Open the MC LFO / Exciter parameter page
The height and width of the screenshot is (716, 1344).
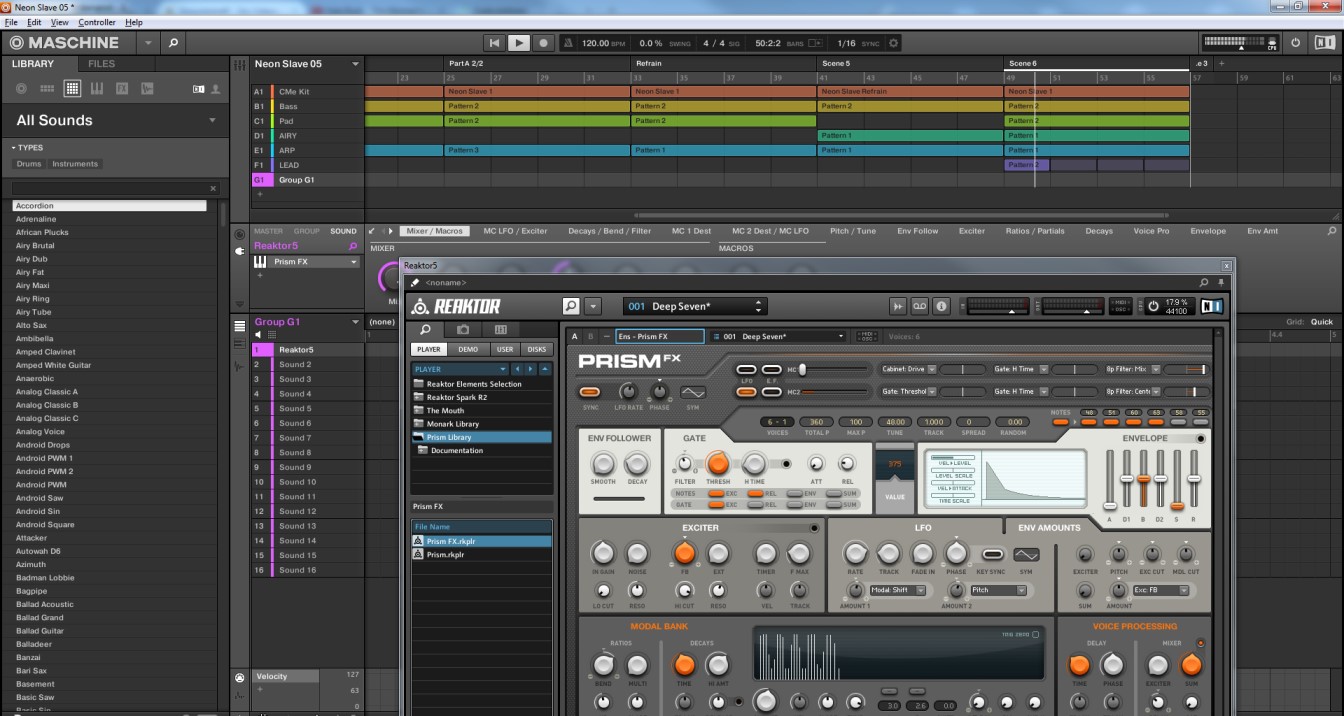(515, 231)
